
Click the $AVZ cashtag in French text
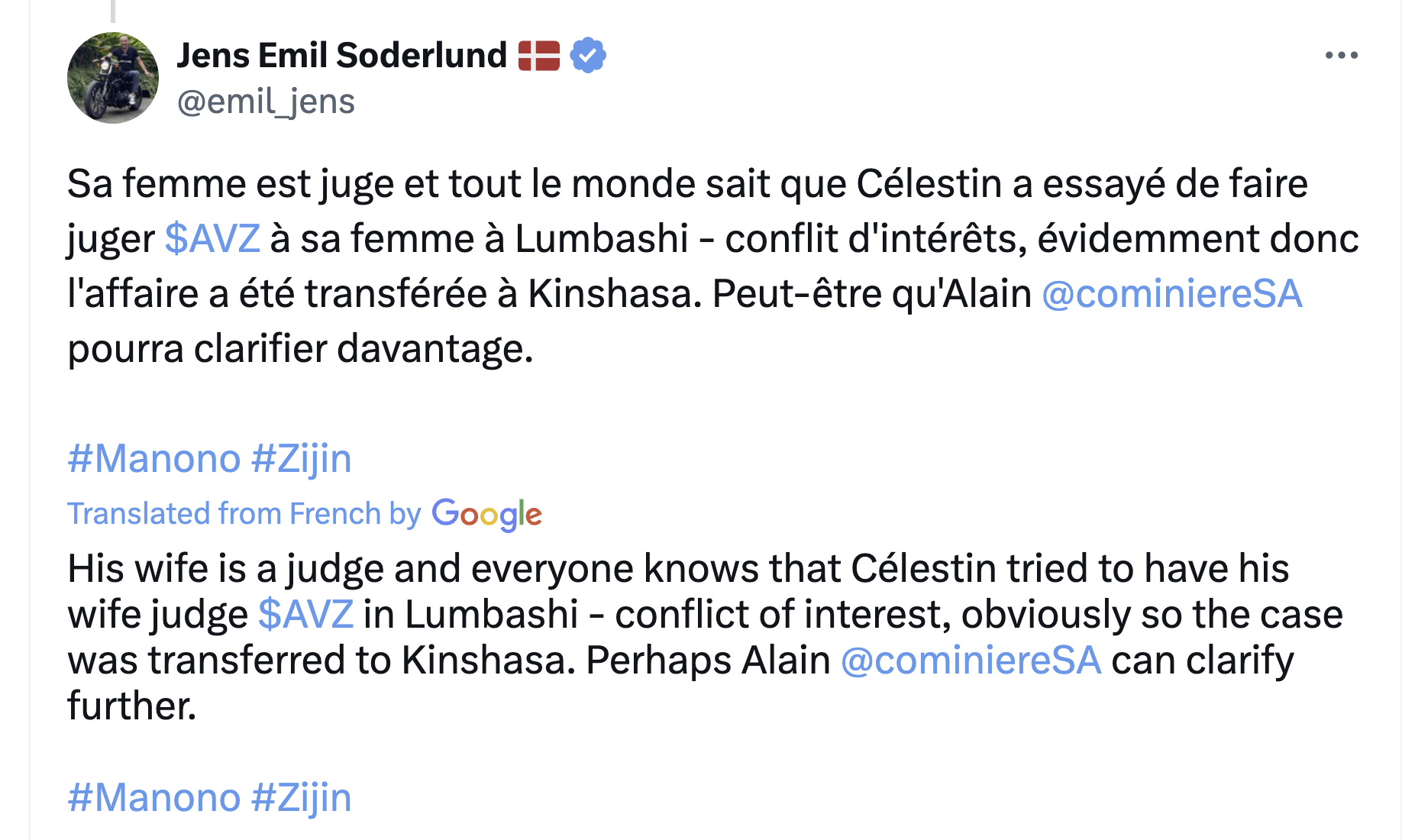coord(212,238)
